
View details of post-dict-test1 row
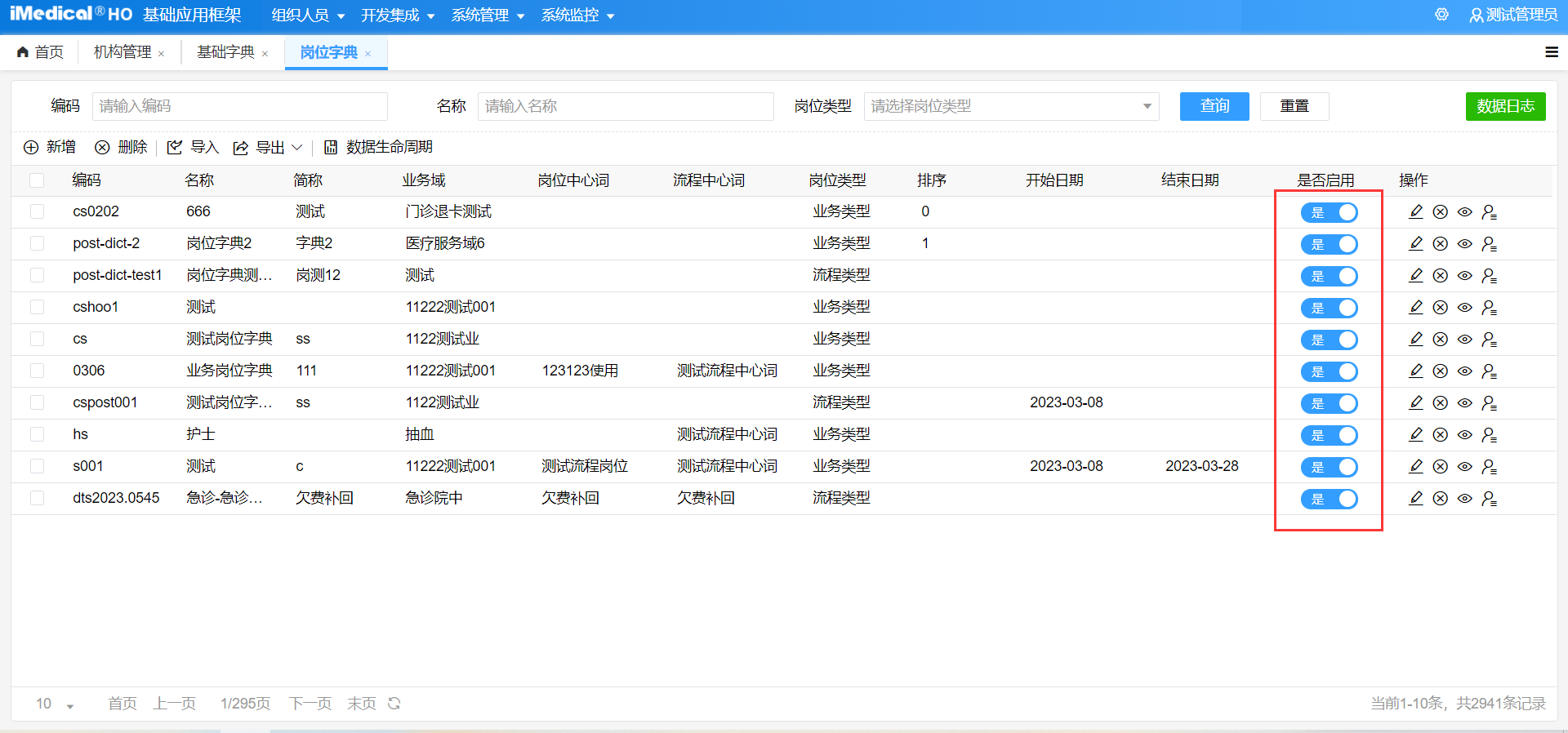pos(1465,276)
